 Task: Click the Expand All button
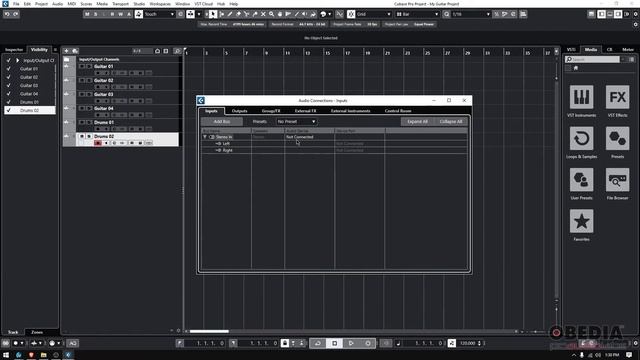[417, 122]
